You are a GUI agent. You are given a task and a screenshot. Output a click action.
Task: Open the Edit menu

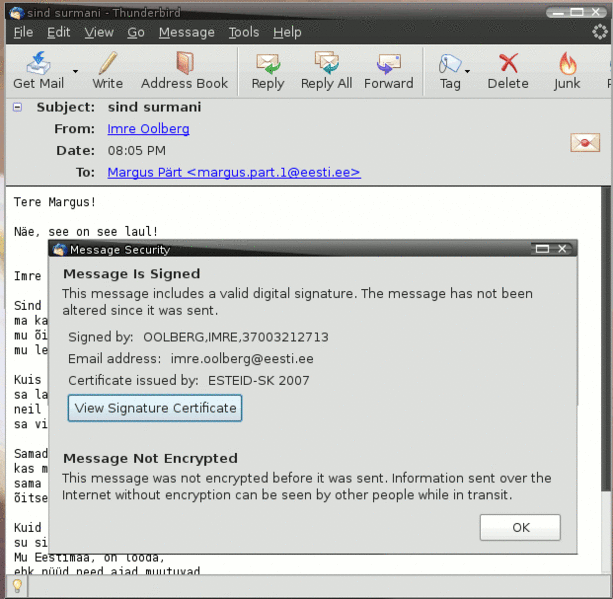click(58, 32)
